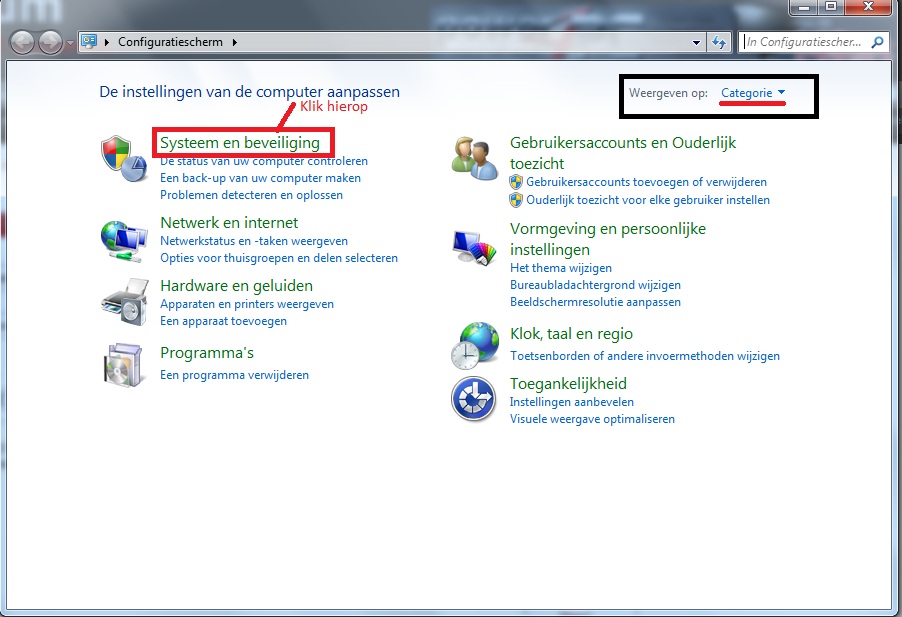Open the Categorie view dropdown
Screen dimensions: 902x617
point(753,93)
